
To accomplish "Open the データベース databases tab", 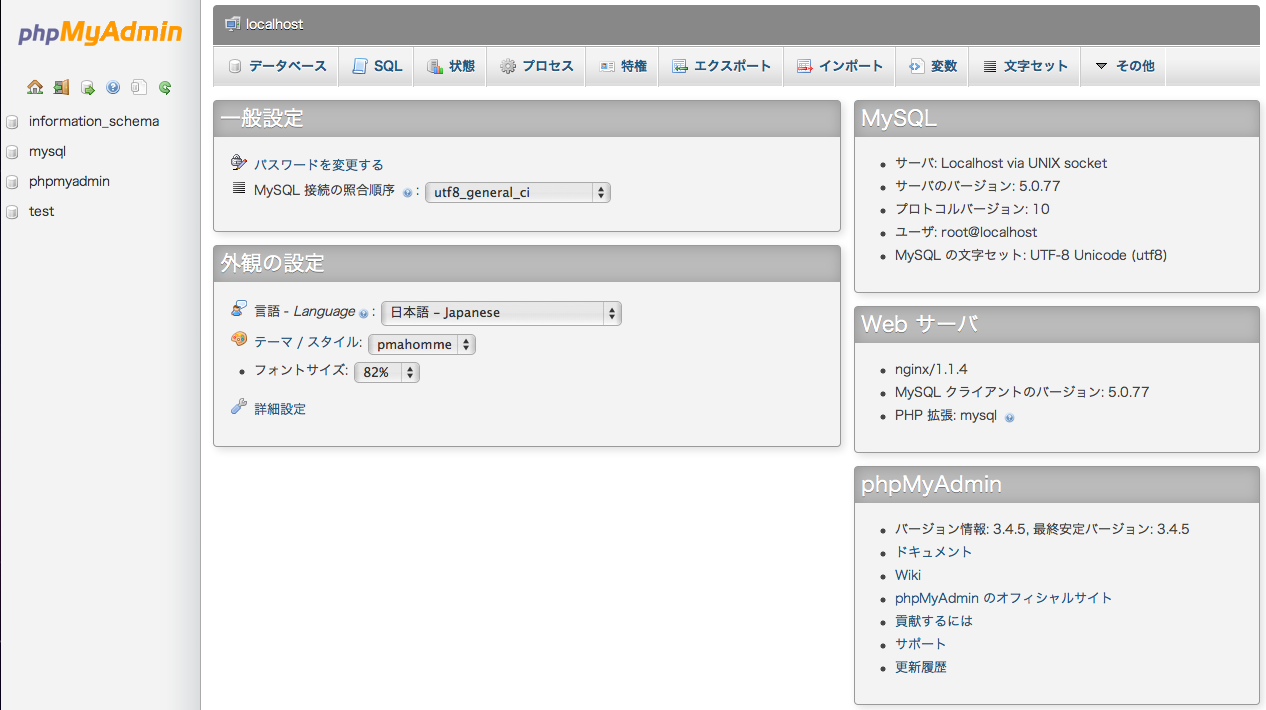I will click(277, 66).
